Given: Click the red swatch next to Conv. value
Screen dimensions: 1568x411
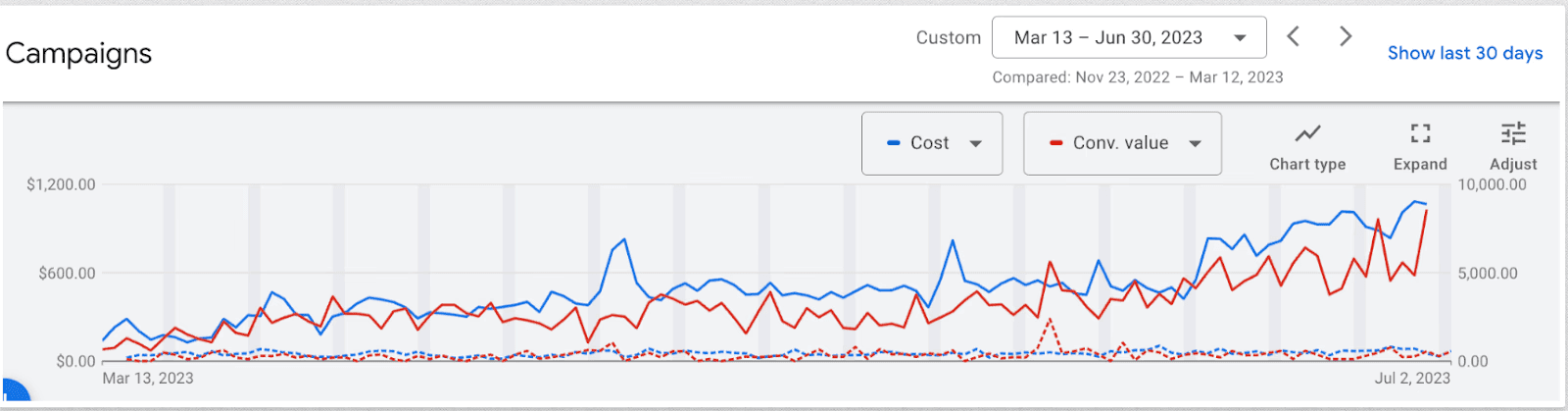Looking at the screenshot, I should click(1055, 143).
